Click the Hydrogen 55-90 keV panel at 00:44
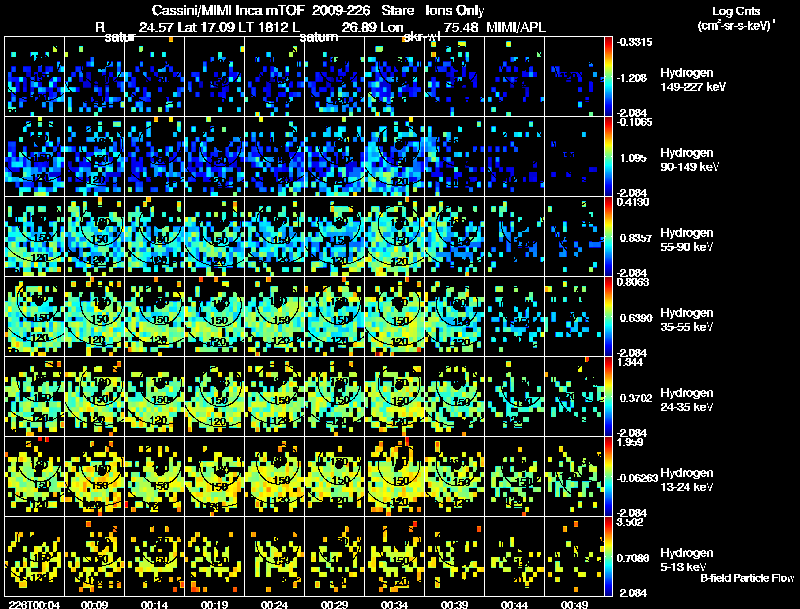The width and height of the screenshot is (800, 609). point(515,237)
